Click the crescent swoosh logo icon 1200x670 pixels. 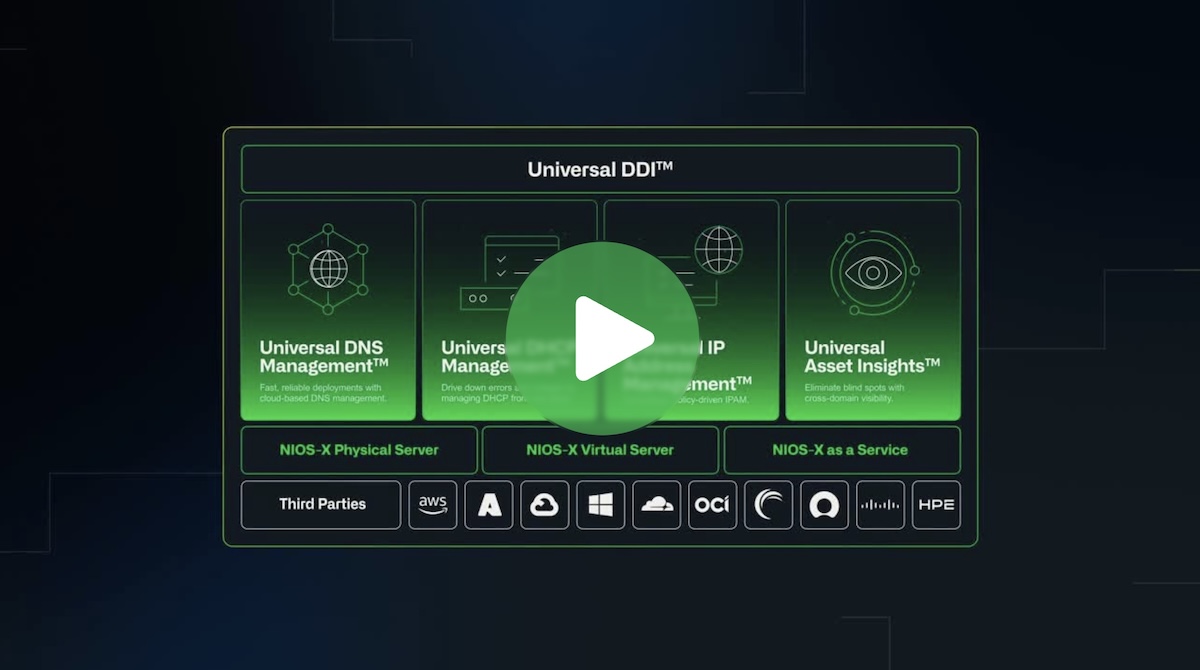pyautogui.click(x=769, y=505)
